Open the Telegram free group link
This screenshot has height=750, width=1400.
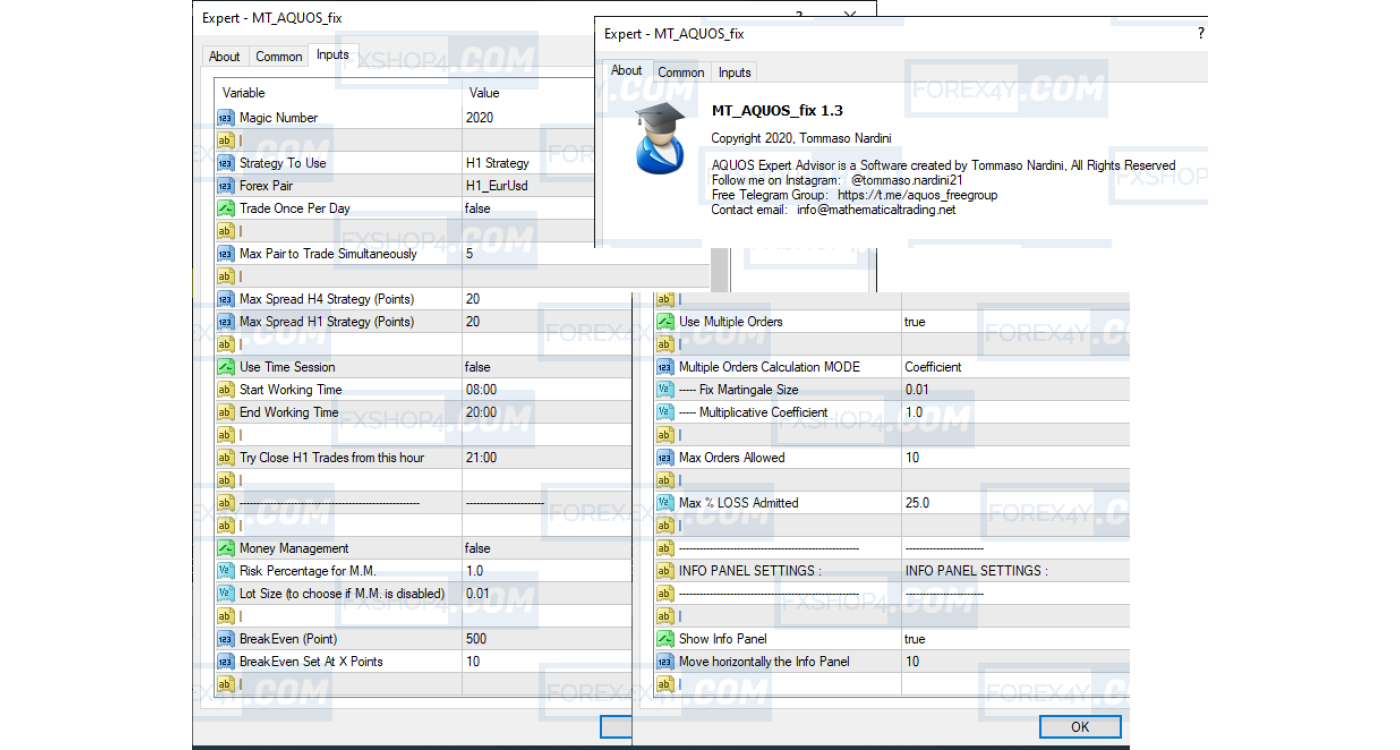tap(917, 195)
